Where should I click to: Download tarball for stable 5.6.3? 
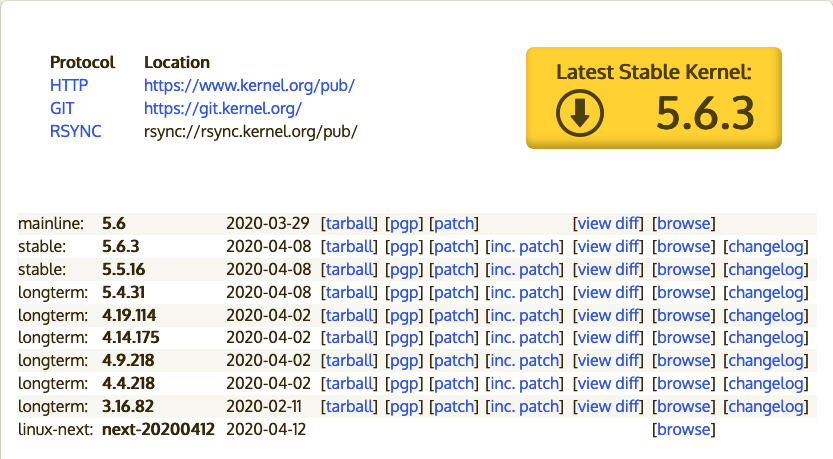349,246
